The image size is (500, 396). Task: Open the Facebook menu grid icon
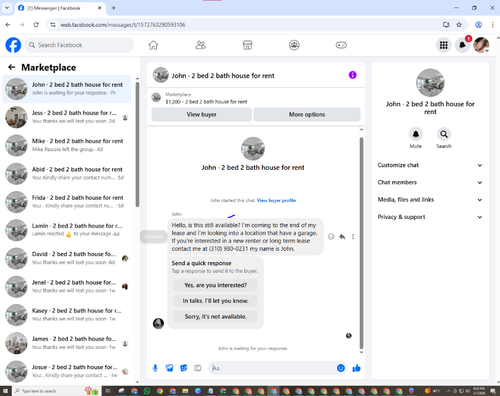click(444, 45)
